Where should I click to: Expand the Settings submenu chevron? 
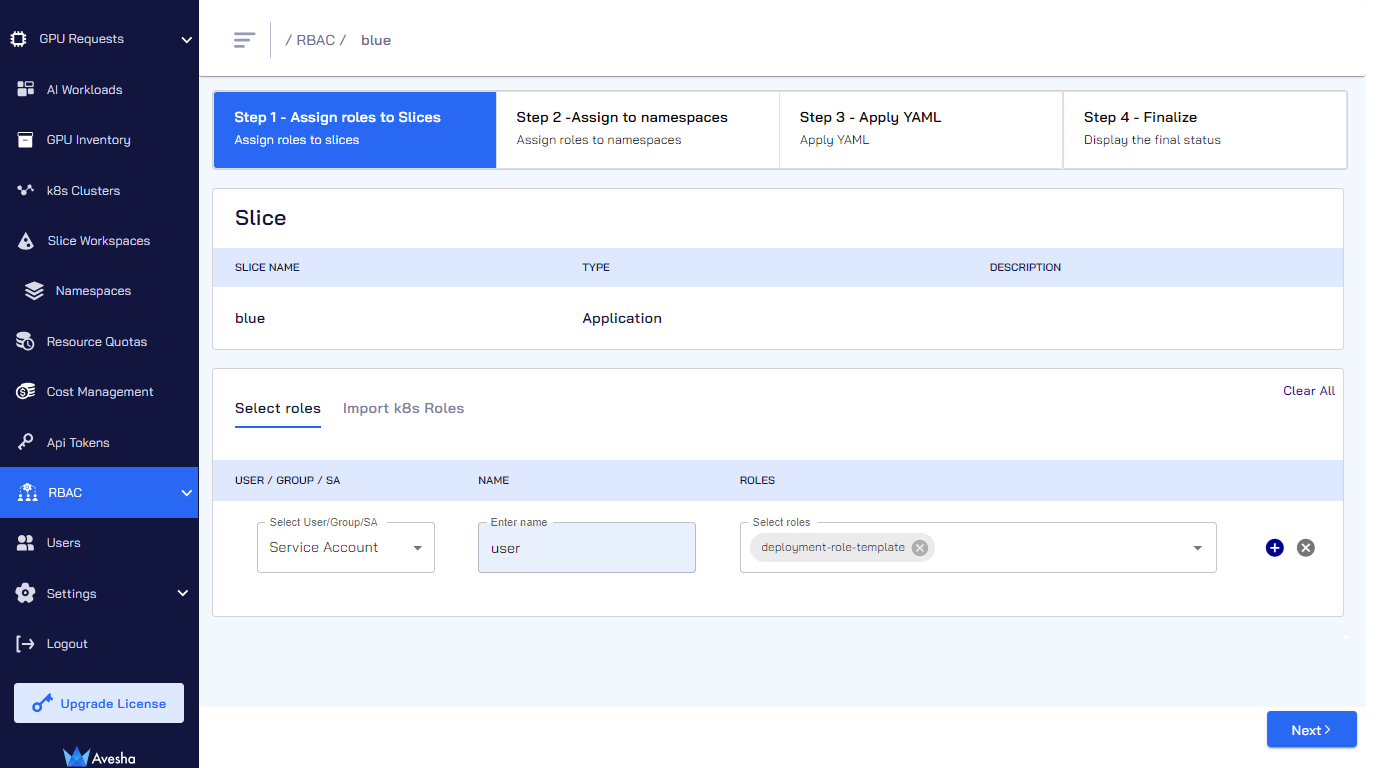[x=183, y=593]
